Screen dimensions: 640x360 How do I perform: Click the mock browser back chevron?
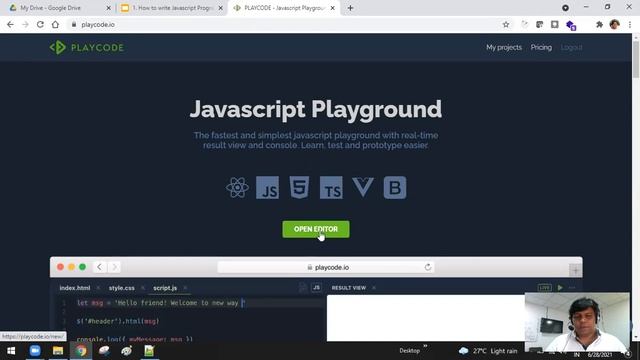(99, 267)
